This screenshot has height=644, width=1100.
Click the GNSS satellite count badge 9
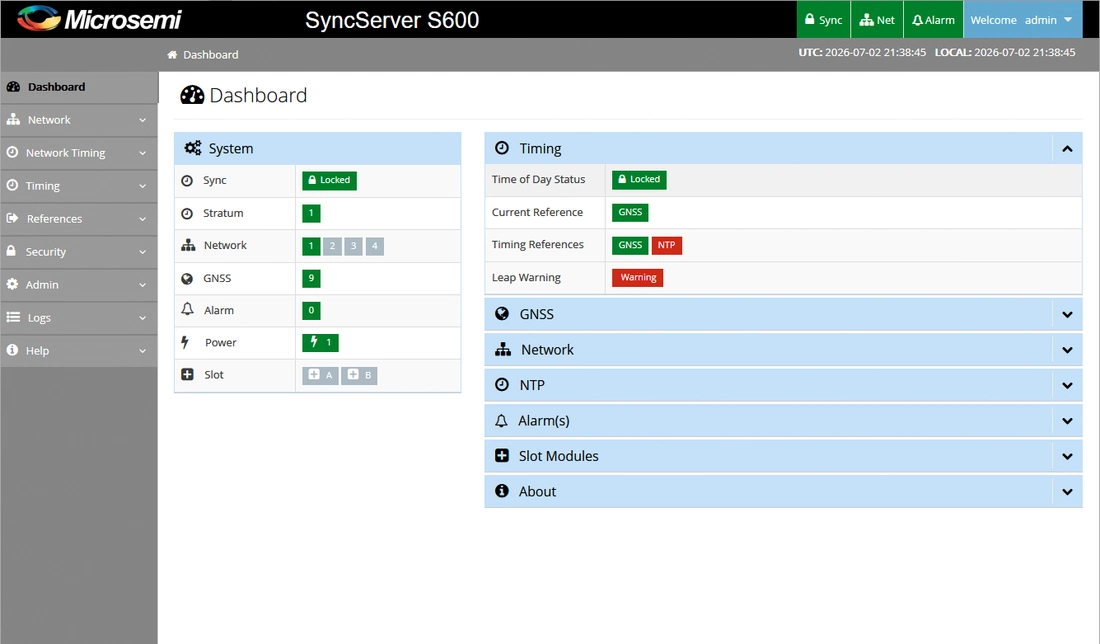[x=311, y=279]
